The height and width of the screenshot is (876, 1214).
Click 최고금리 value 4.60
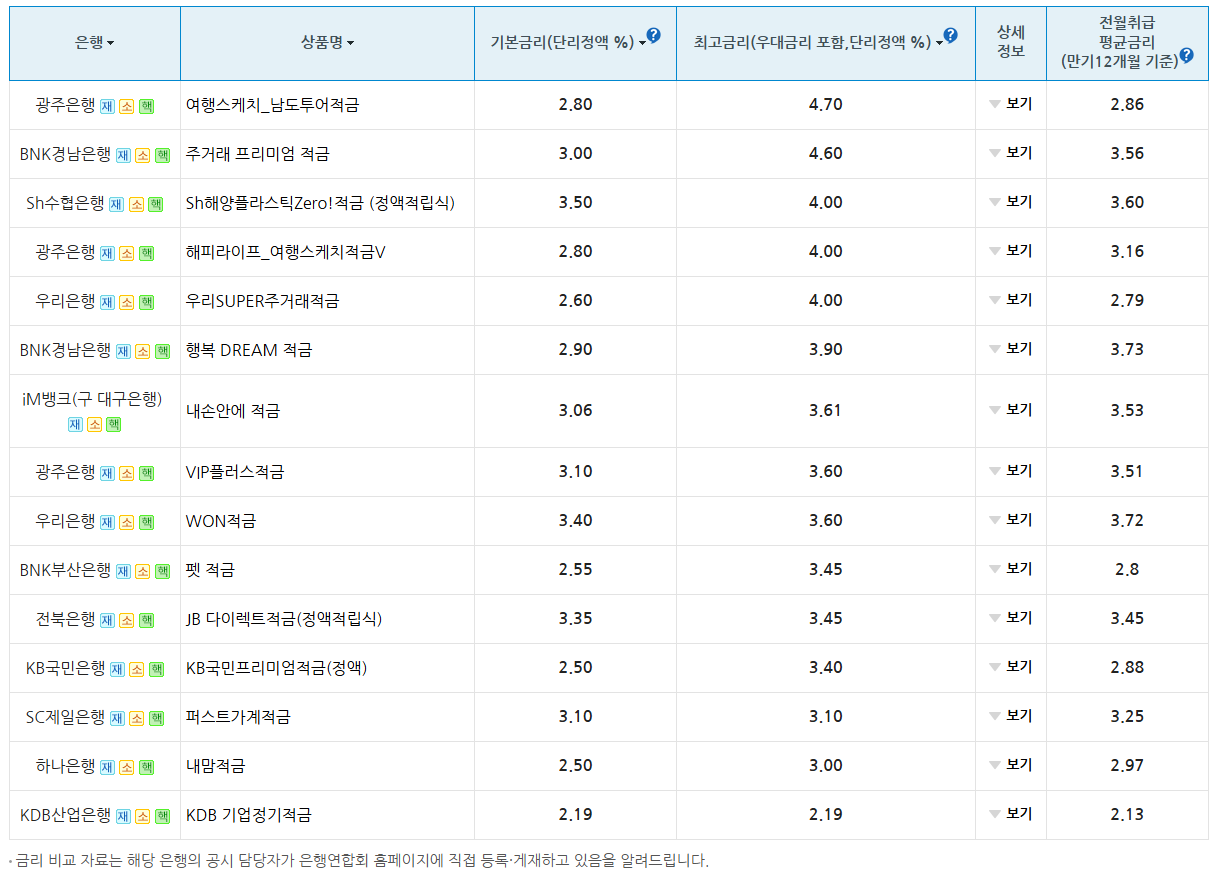click(826, 153)
